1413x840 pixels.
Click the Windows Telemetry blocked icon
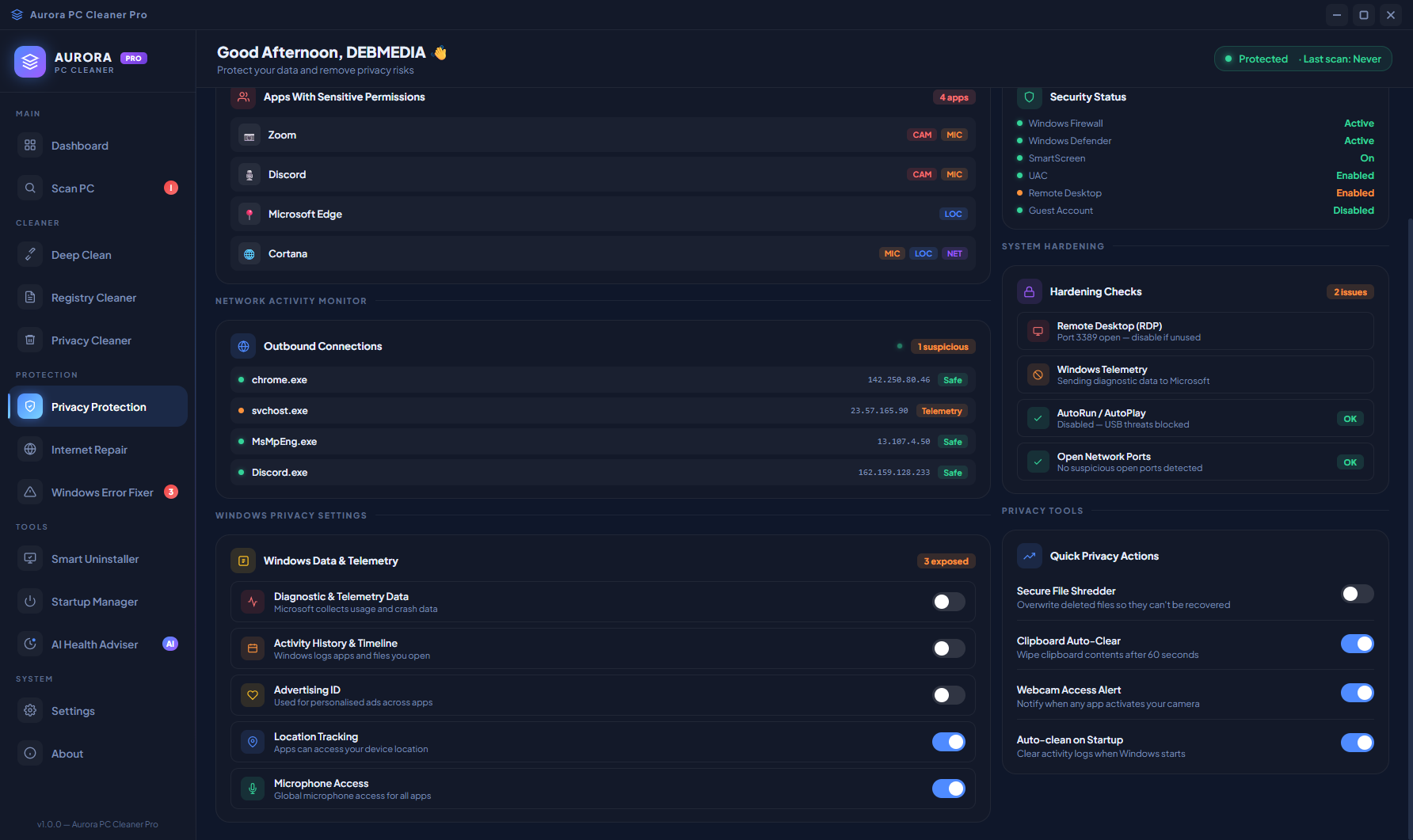pyautogui.click(x=1038, y=374)
